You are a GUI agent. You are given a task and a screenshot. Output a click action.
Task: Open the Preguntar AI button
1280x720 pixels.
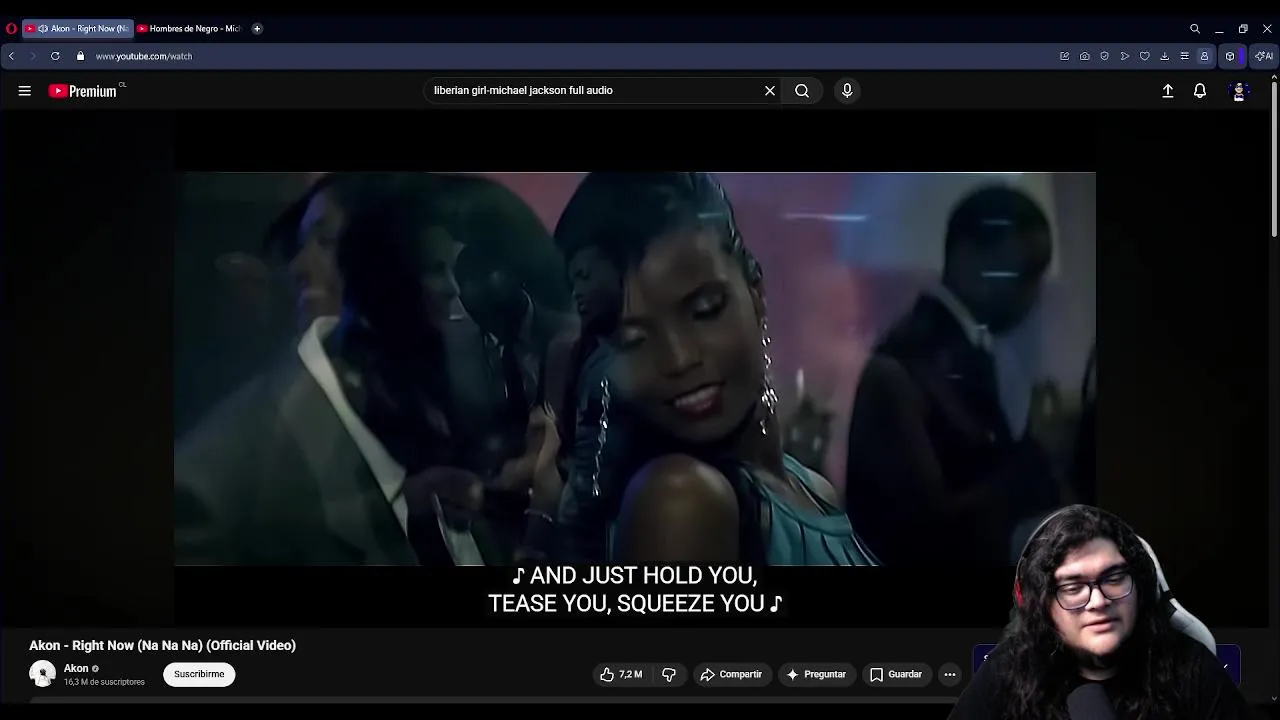click(816, 674)
